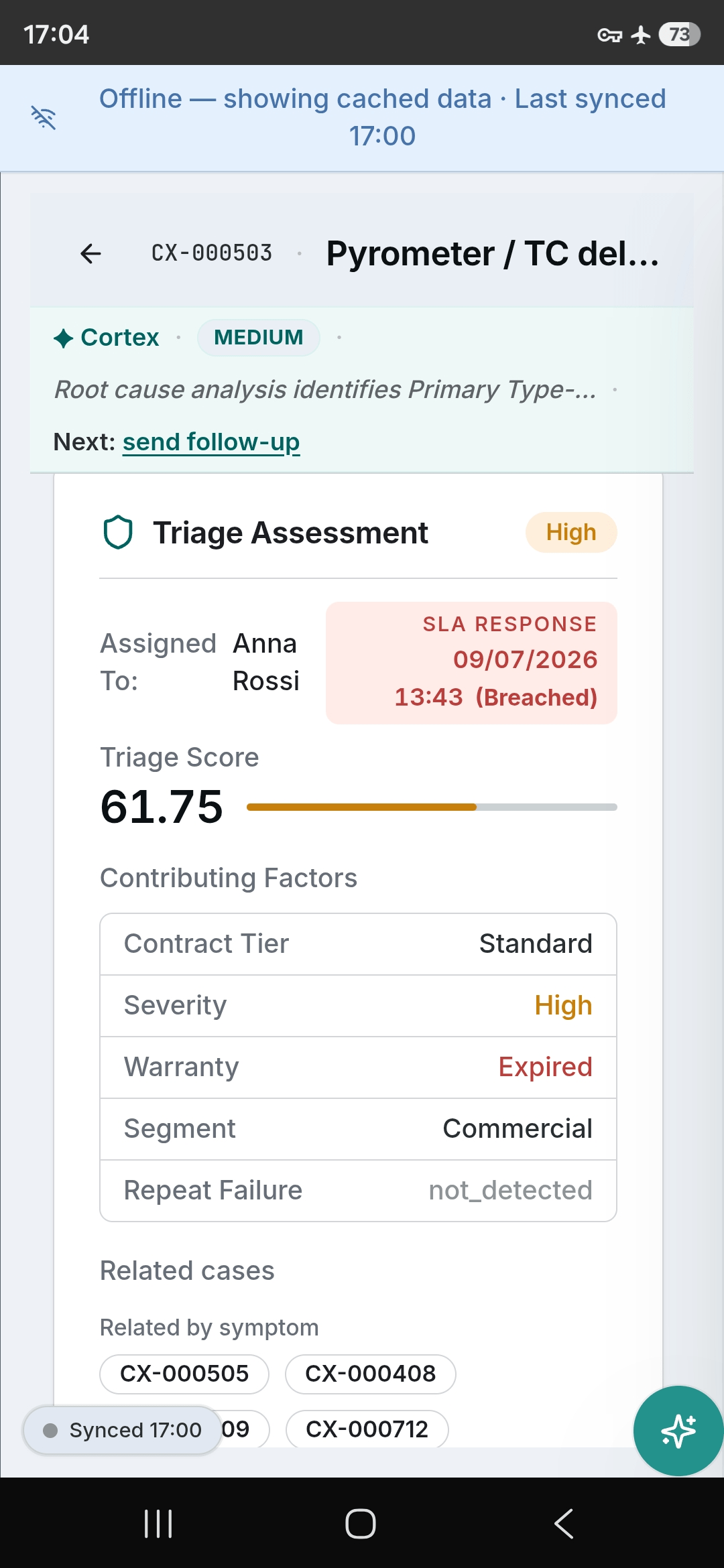The height and width of the screenshot is (1568, 724).
Task: Open Android recent apps button
Action: pos(158,1523)
